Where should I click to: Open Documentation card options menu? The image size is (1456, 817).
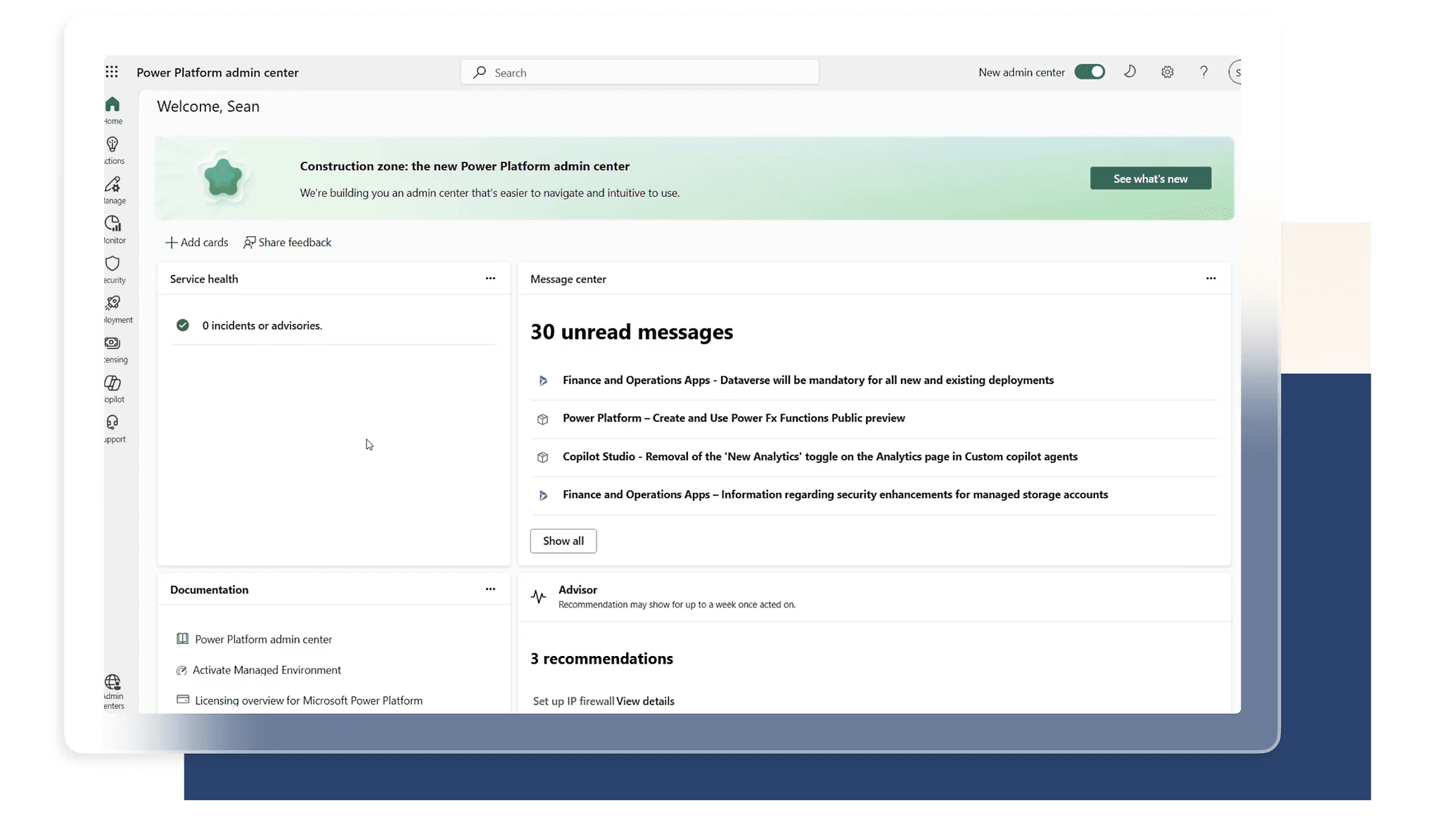click(x=490, y=589)
